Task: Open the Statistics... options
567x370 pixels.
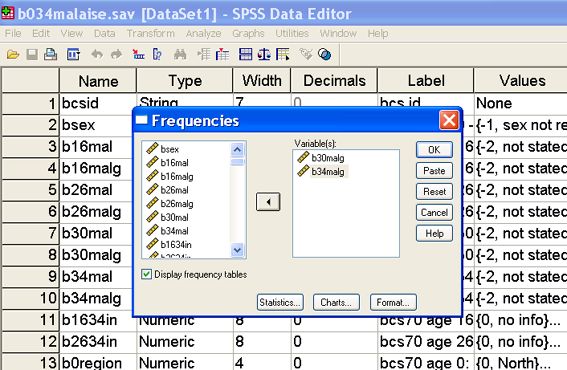Action: click(280, 302)
